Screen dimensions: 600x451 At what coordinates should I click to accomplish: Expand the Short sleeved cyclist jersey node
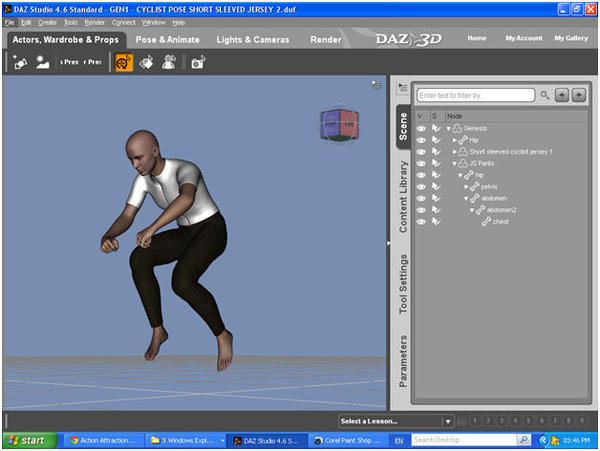pyautogui.click(x=455, y=152)
